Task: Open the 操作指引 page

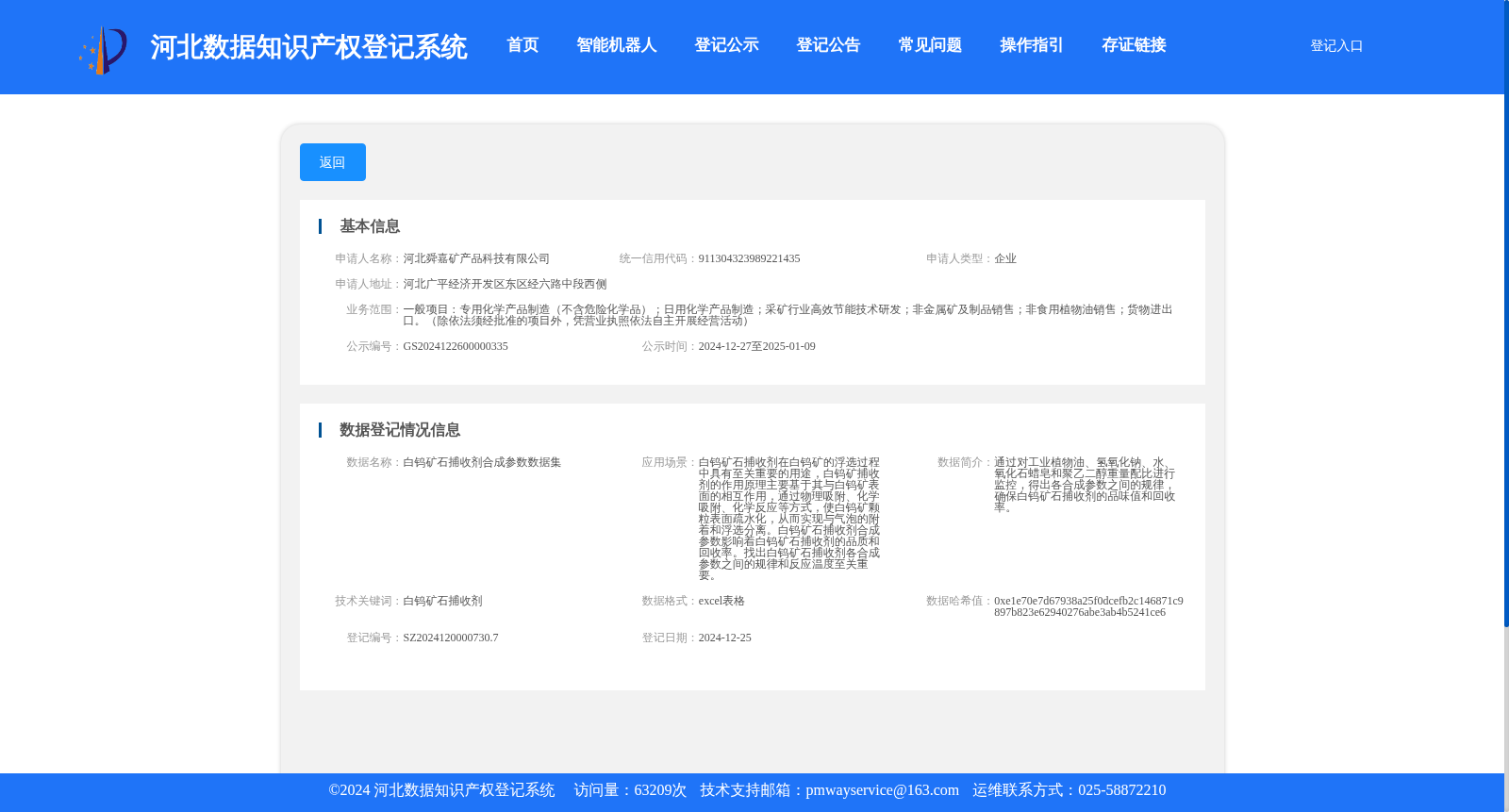Action: (x=1032, y=45)
